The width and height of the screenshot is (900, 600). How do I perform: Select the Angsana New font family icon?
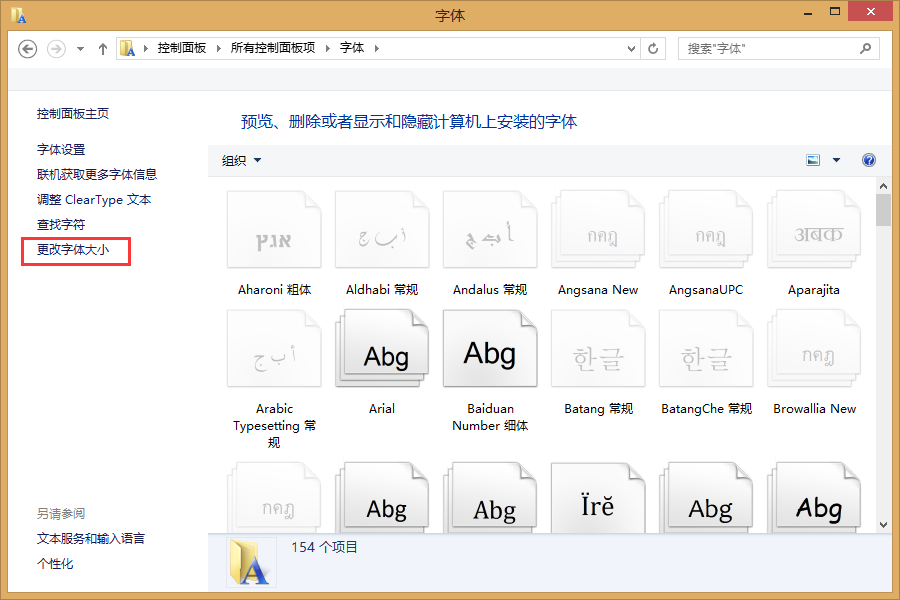pyautogui.click(x=598, y=230)
